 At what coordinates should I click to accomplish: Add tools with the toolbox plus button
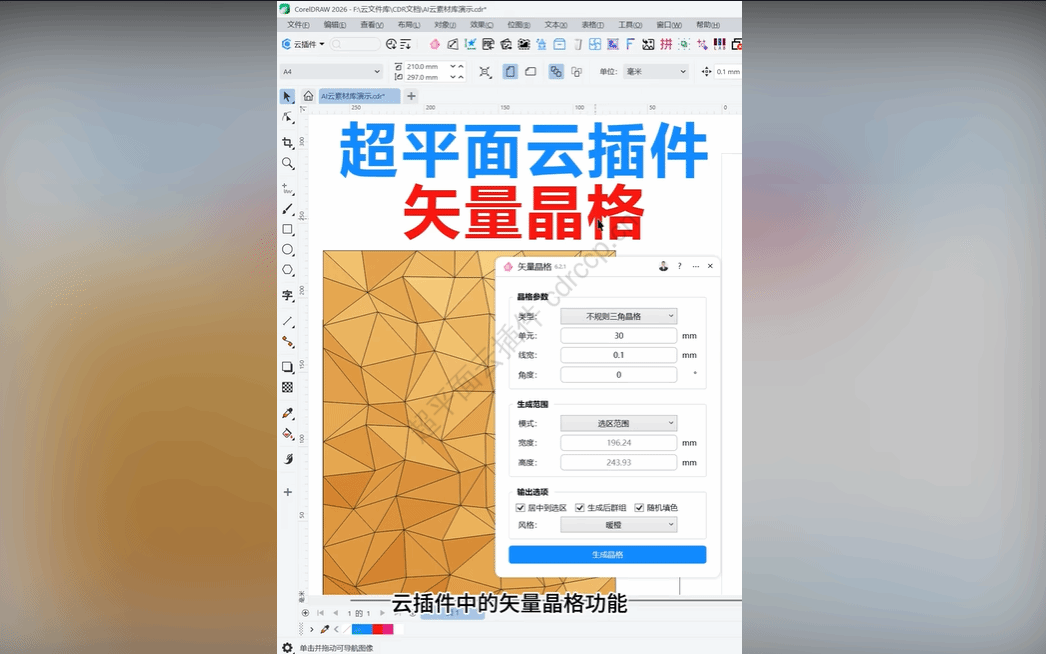point(288,493)
